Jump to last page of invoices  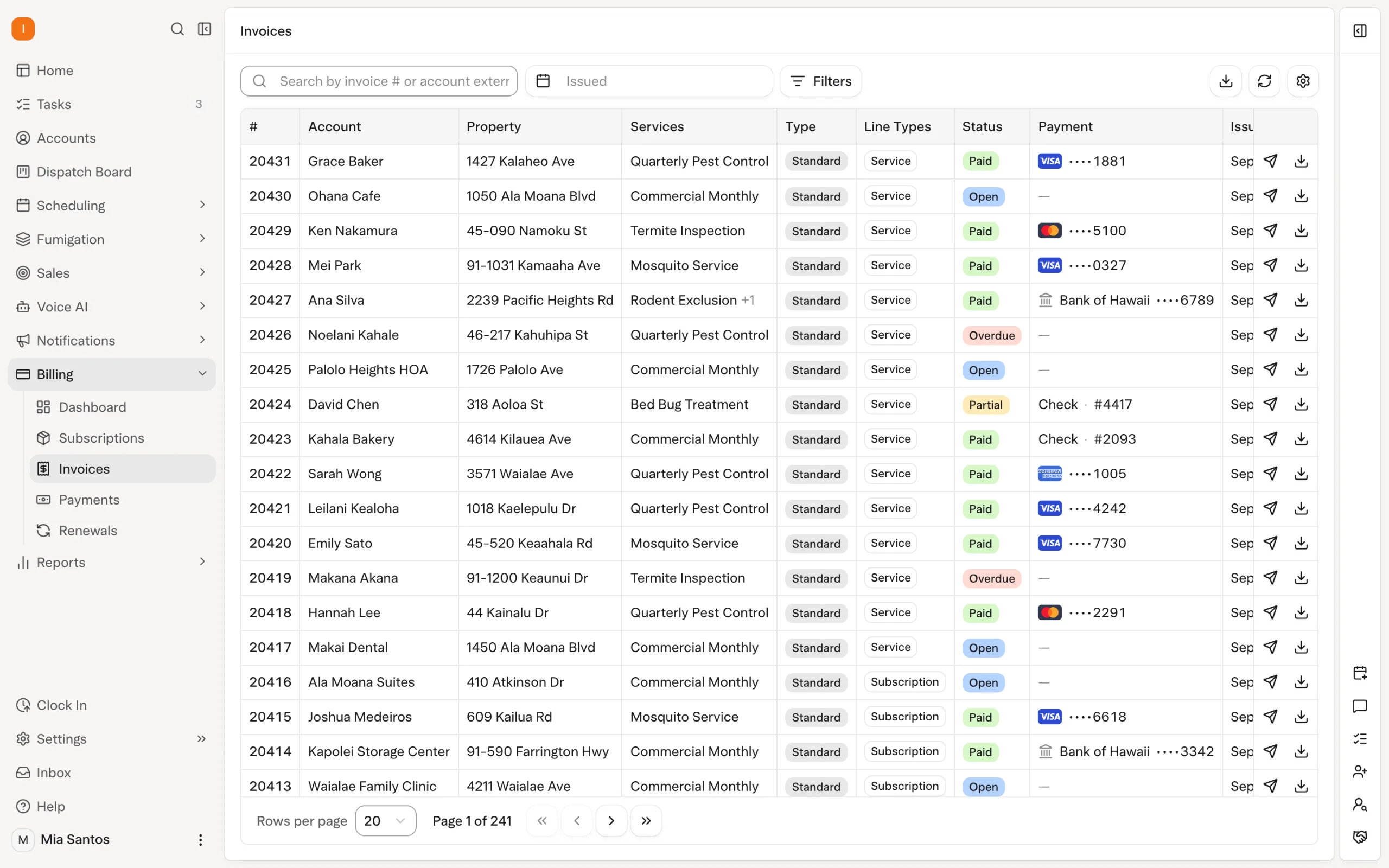(646, 821)
